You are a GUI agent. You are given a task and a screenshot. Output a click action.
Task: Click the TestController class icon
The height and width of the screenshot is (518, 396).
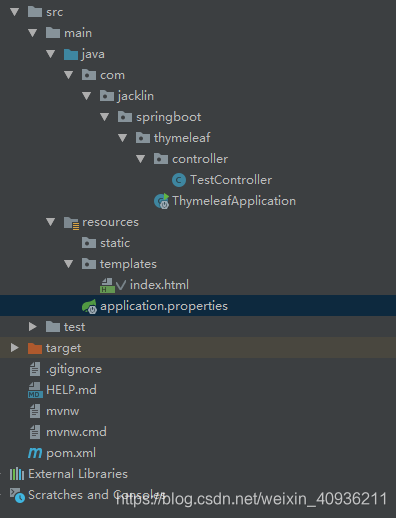point(179,180)
